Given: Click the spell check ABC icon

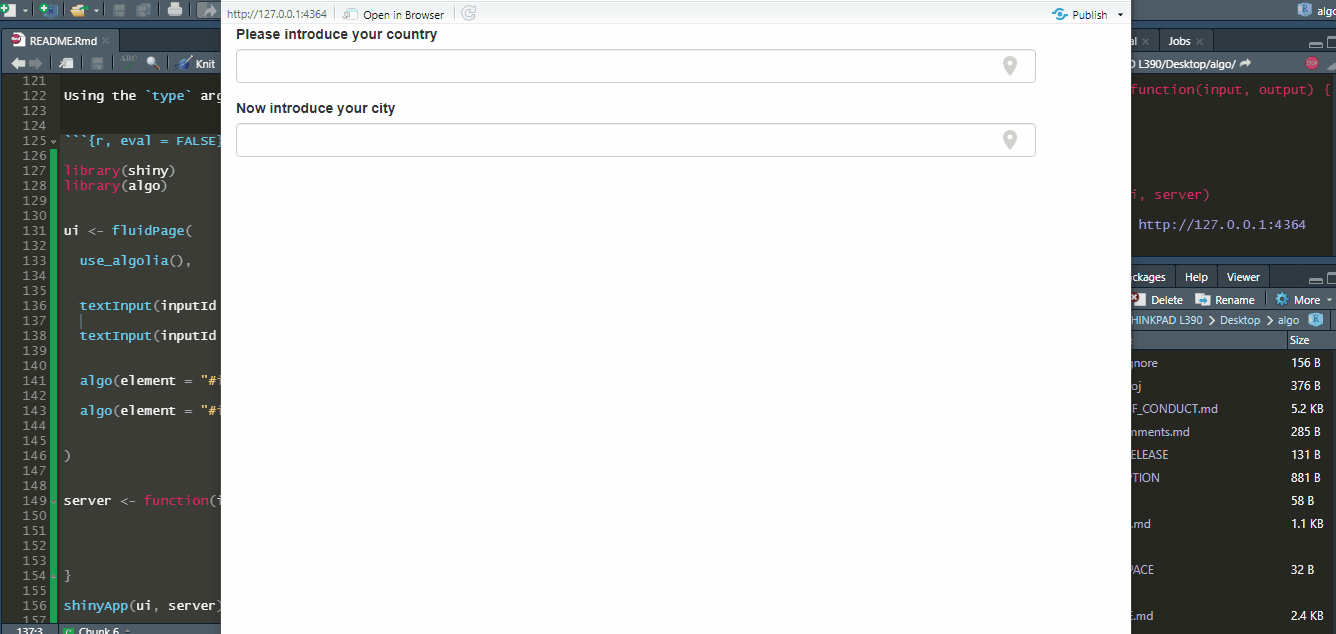Looking at the screenshot, I should [x=128, y=62].
